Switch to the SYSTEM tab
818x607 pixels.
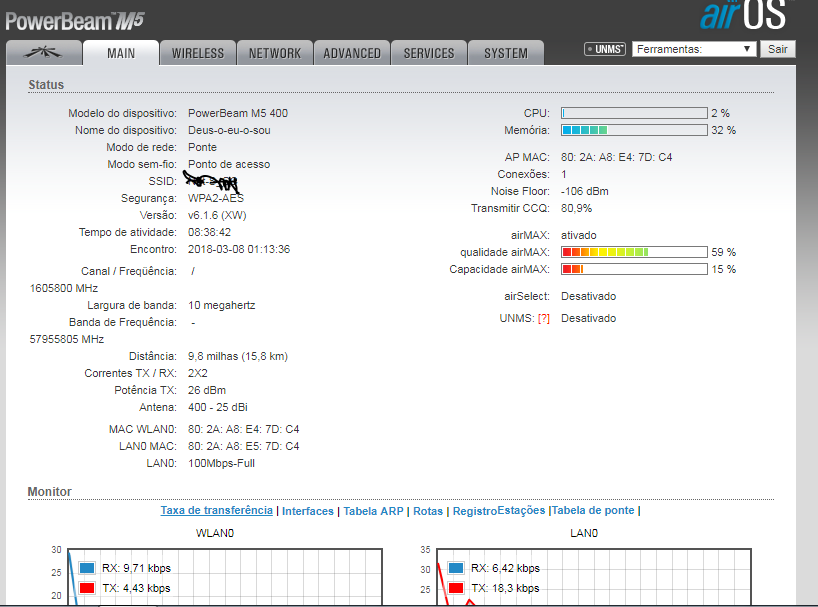pyautogui.click(x=506, y=53)
